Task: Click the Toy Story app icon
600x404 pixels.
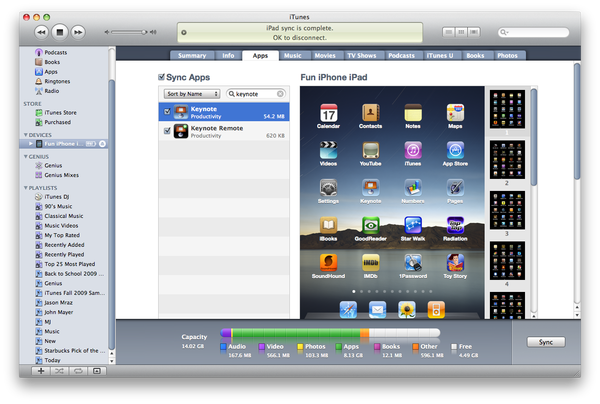Action: pos(455,263)
